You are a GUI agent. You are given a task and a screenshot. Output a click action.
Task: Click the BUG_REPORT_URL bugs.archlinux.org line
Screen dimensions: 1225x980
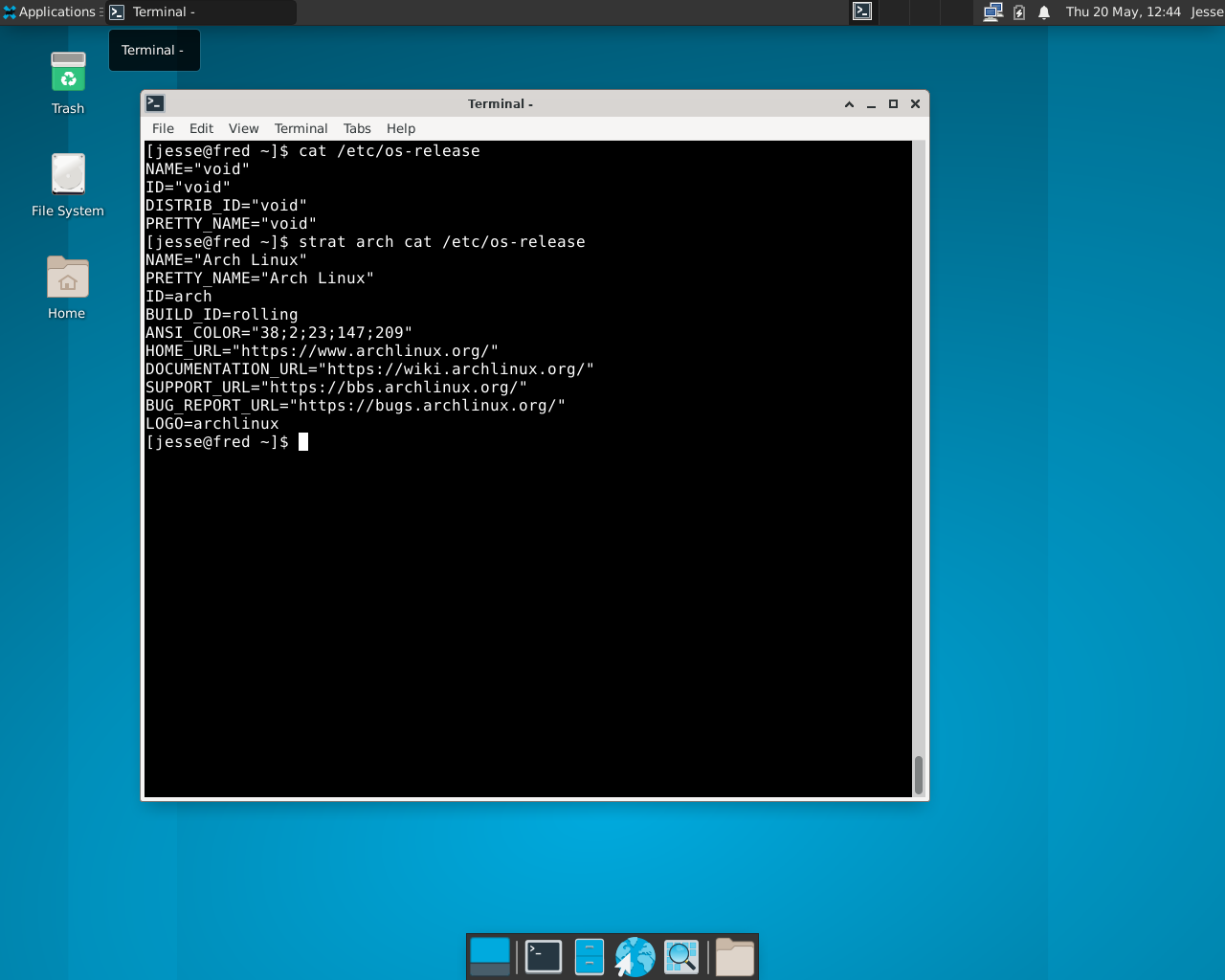[x=355, y=406]
